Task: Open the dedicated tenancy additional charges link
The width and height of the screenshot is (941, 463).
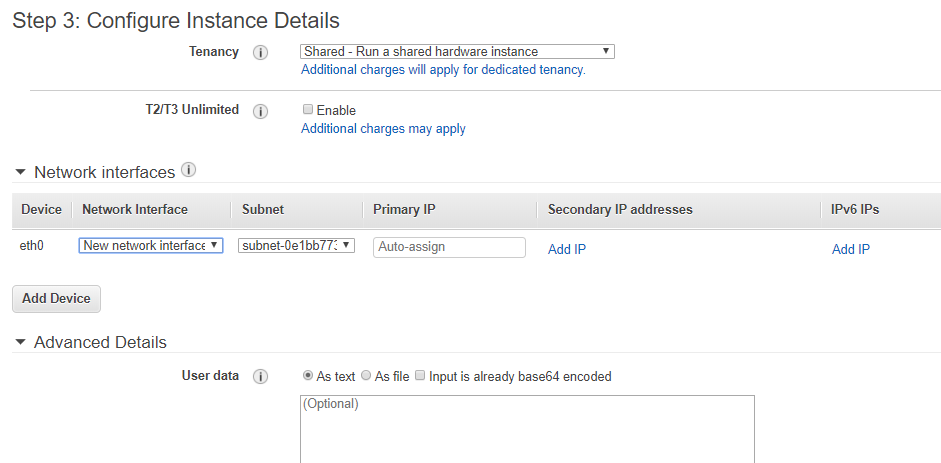Action: (443, 70)
